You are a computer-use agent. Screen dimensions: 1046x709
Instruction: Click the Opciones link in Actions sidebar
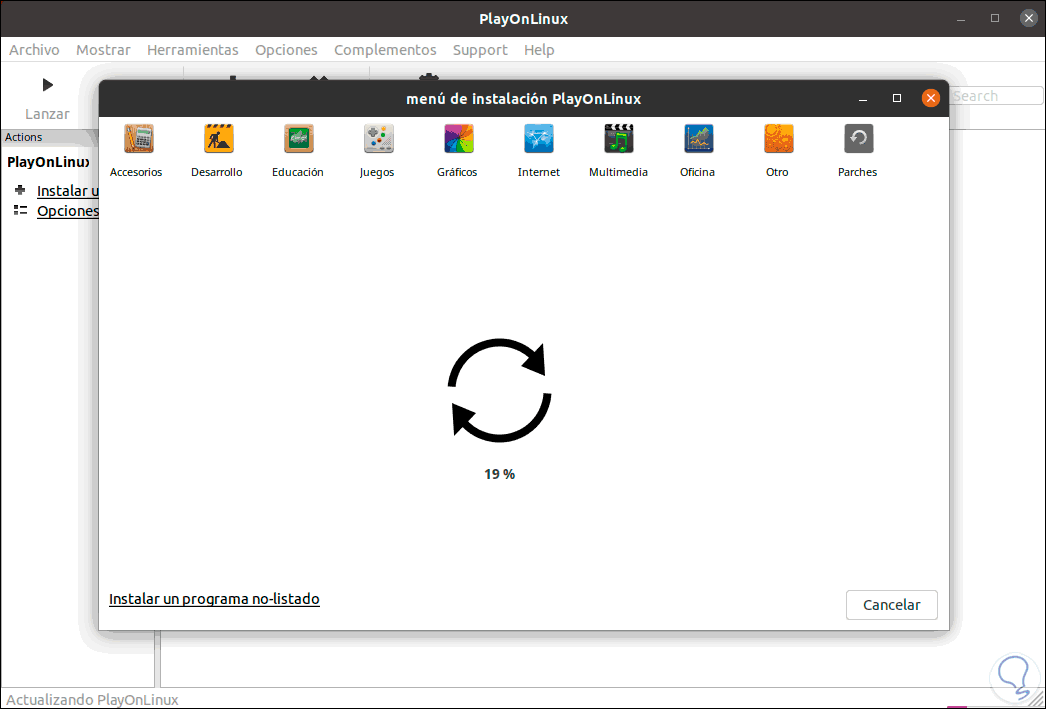tap(67, 211)
